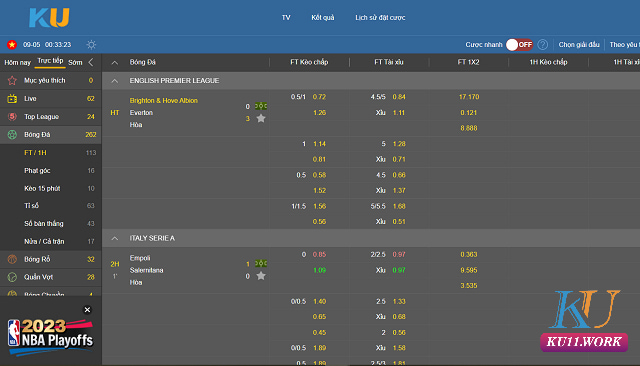The image size is (640, 366).
Task: Click the Vietnam flag language icon
Action: click(x=12, y=44)
